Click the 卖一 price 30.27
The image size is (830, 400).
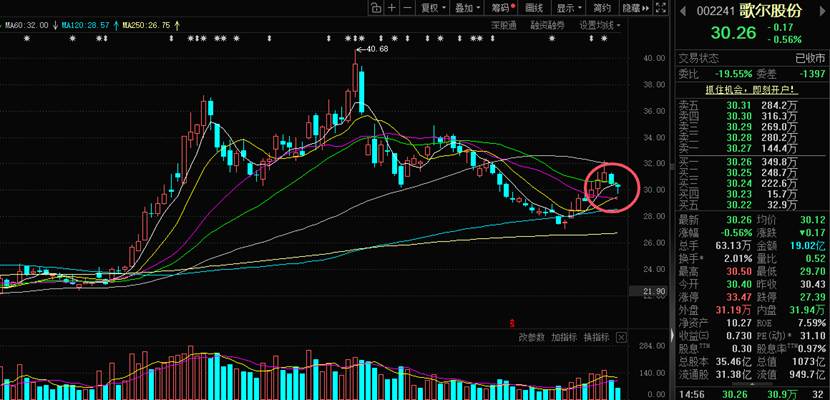coord(737,148)
